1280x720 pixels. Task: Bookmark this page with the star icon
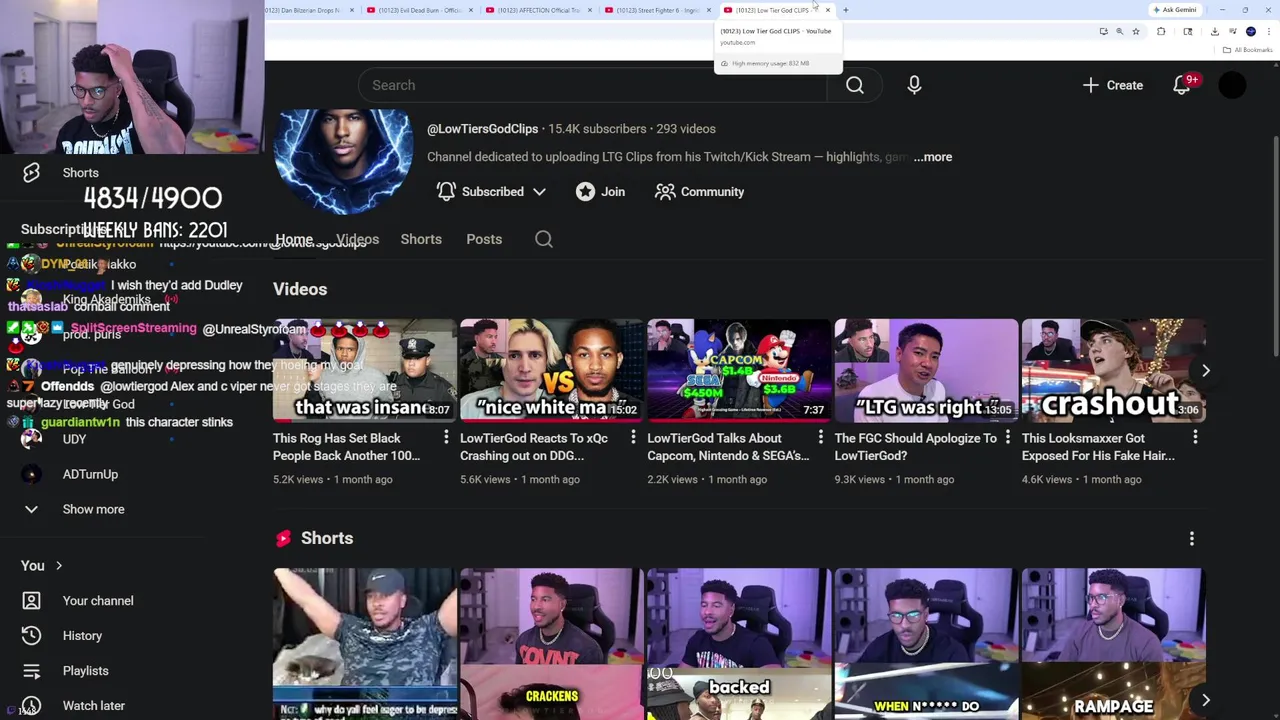[x=1136, y=31]
